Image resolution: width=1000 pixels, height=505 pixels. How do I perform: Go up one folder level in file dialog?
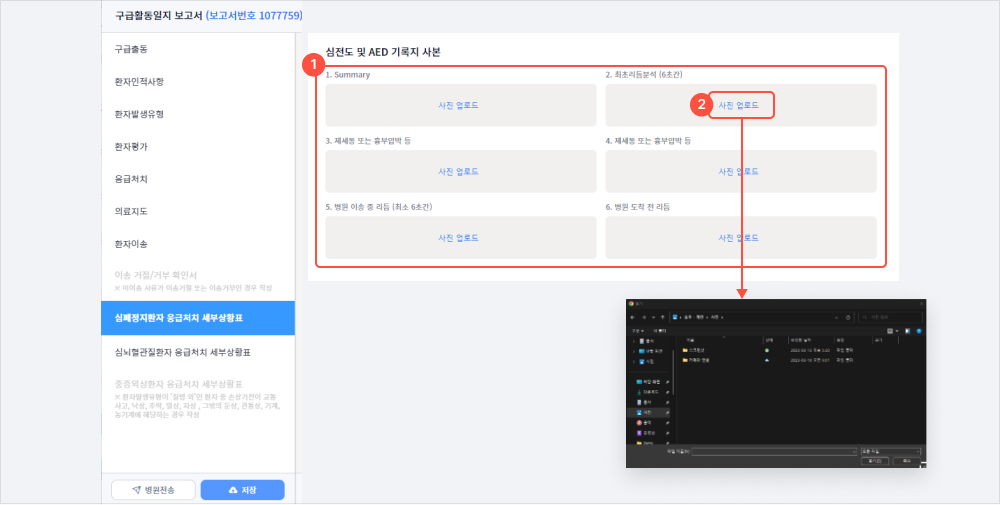coord(663,318)
